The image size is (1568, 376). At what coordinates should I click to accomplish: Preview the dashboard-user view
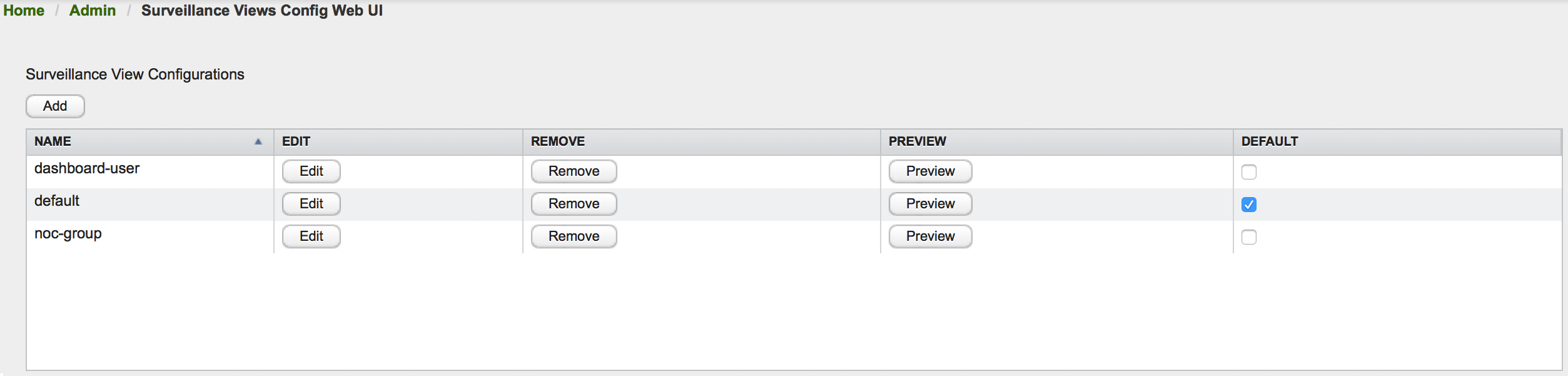pos(929,171)
